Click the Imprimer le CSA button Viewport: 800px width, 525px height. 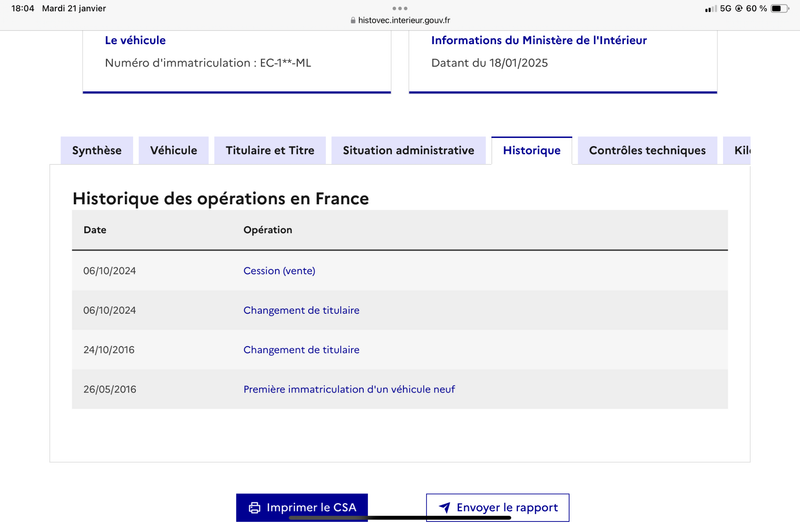click(x=302, y=508)
